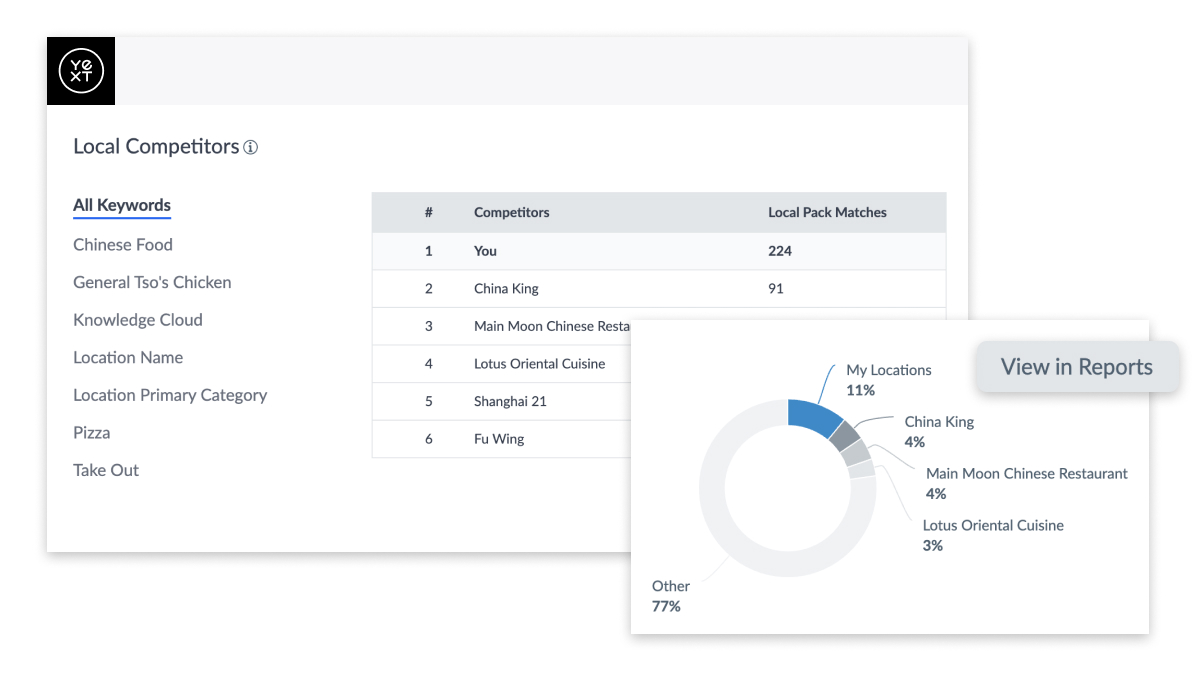Click the China King table row
Image resolution: width=1200 pixels, height=675 pixels.
(659, 289)
